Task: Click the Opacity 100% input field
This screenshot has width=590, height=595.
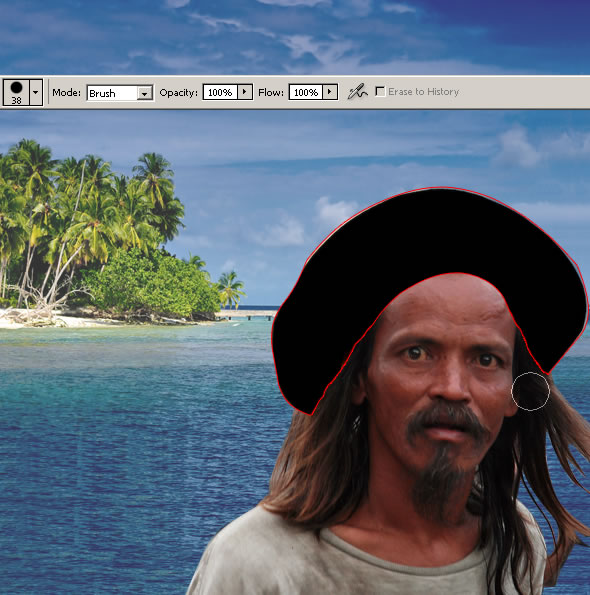Action: coord(220,92)
